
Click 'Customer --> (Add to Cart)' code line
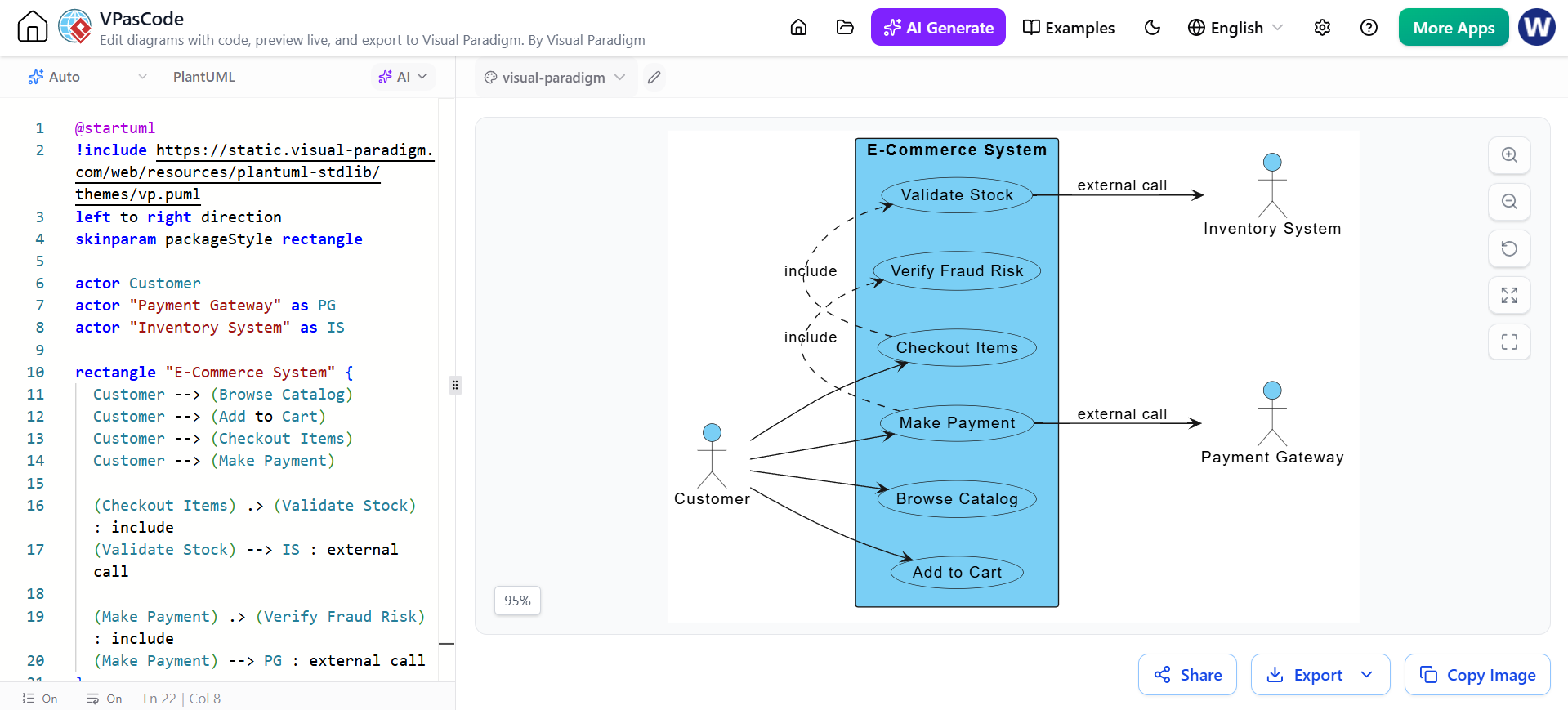coord(209,417)
